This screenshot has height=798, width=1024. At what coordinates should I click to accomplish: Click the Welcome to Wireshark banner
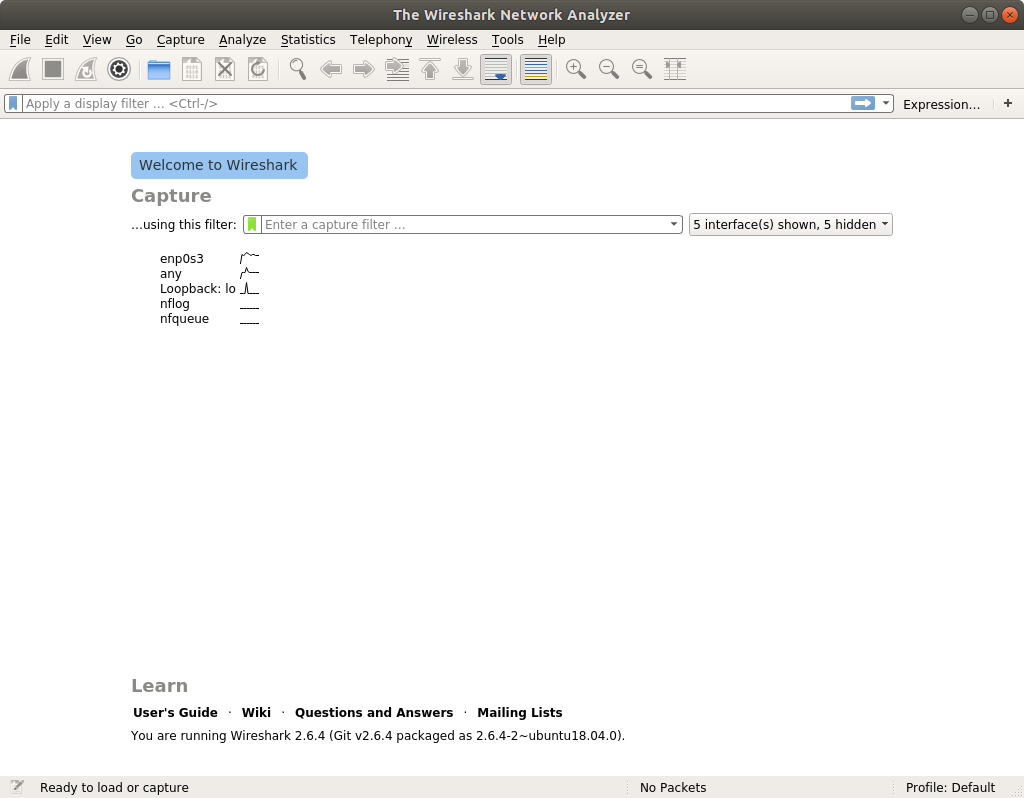[x=219, y=165]
